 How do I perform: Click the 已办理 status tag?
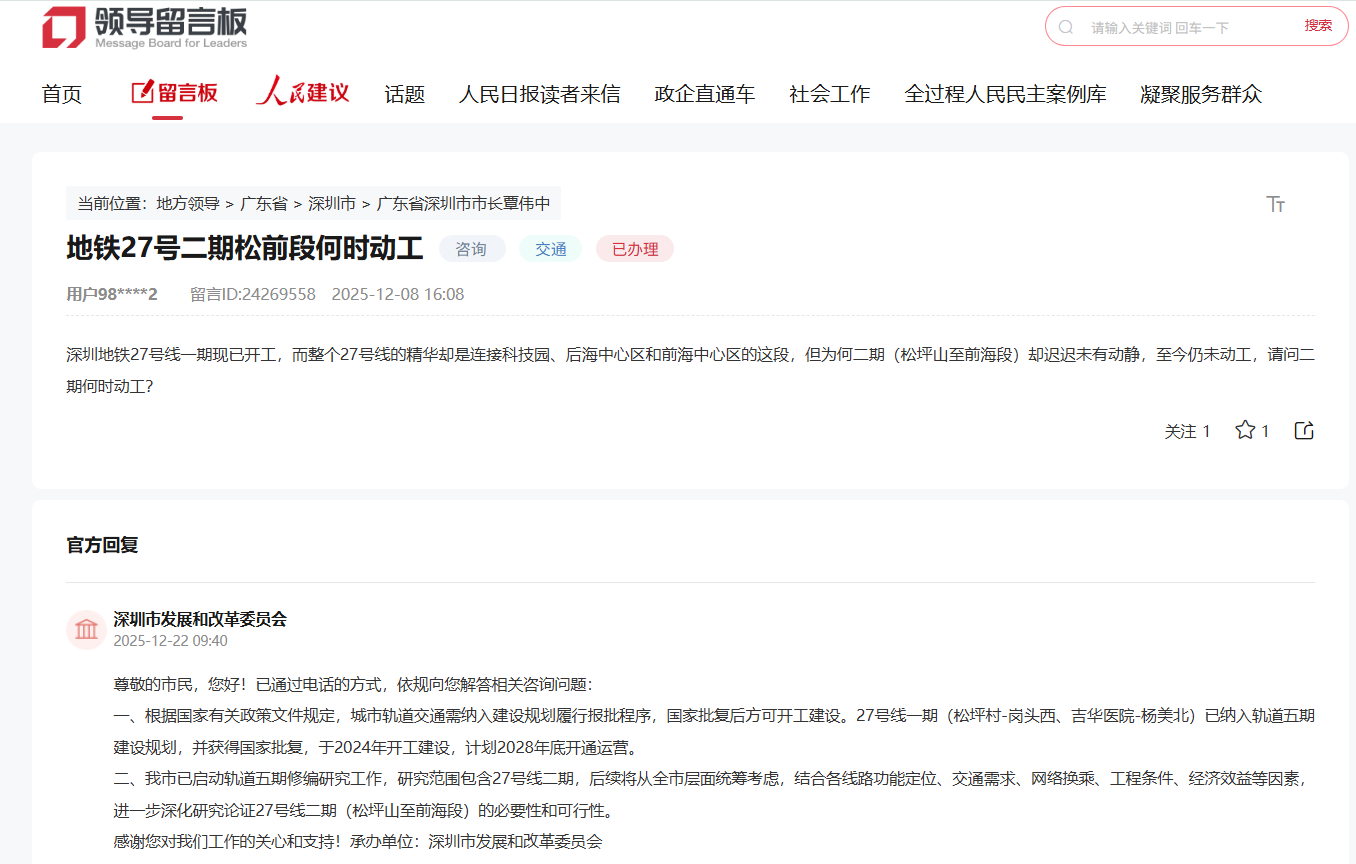[635, 249]
